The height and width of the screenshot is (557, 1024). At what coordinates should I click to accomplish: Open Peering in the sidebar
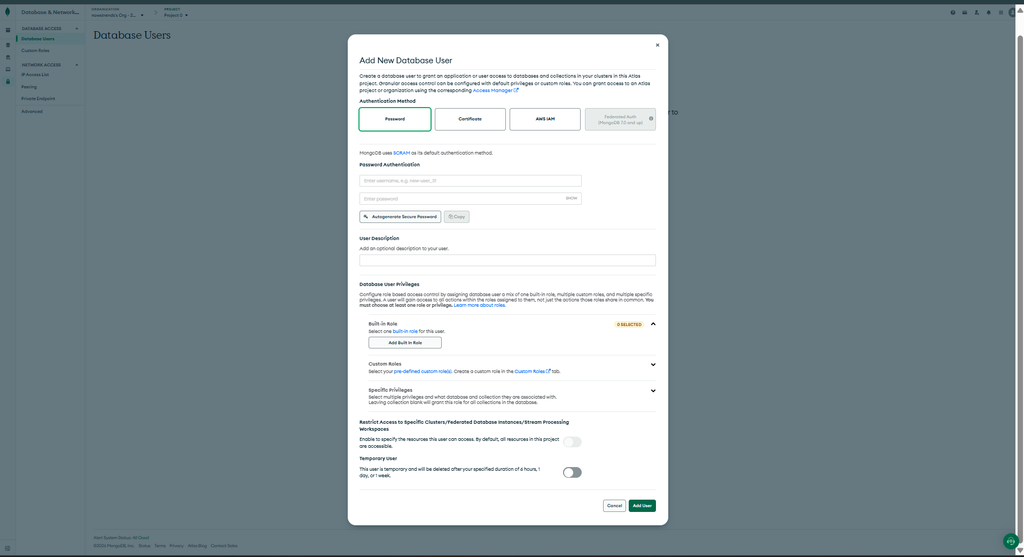29,87
